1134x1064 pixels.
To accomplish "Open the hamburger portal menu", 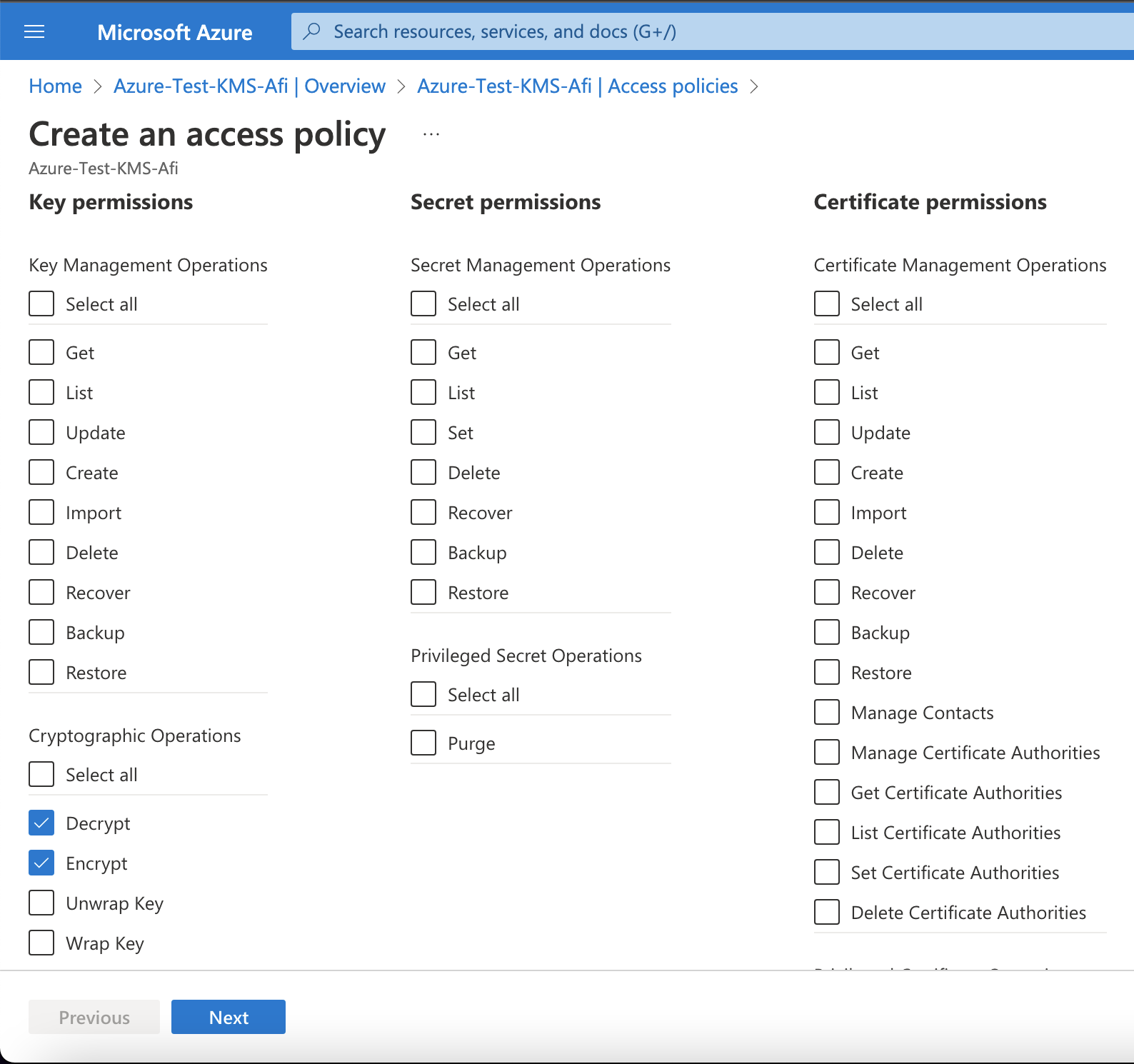I will (34, 31).
